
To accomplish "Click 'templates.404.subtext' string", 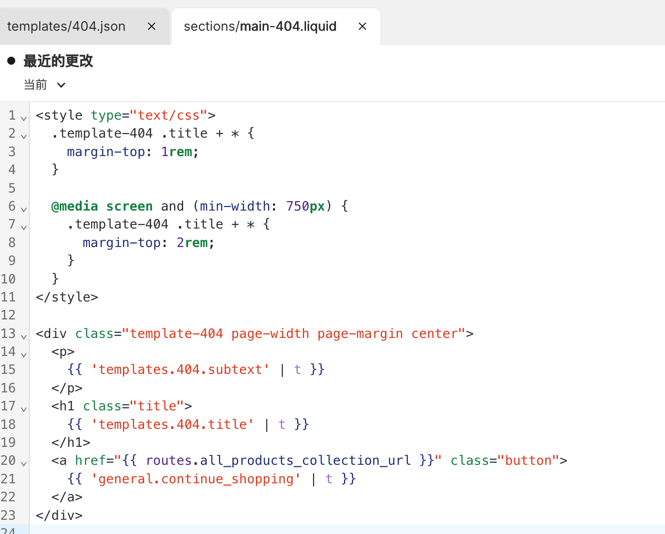I will [x=180, y=369].
